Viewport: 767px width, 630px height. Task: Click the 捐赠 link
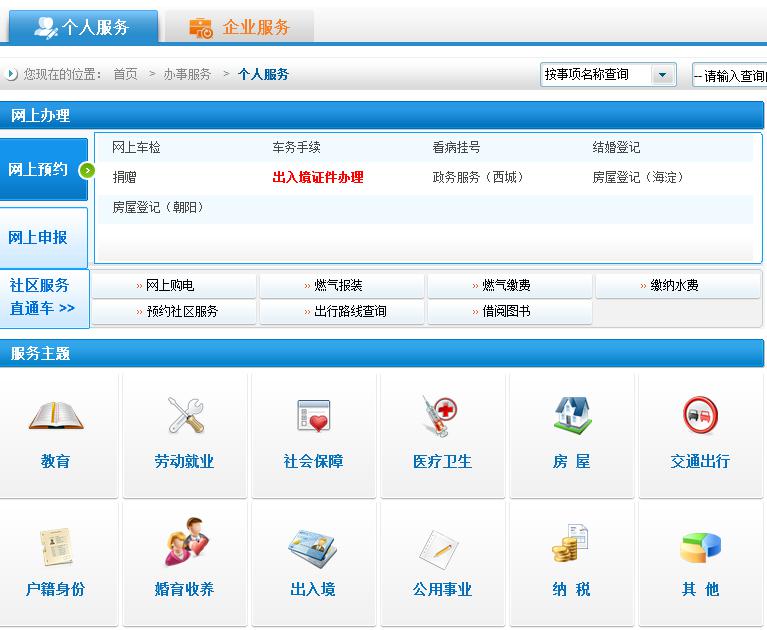124,177
